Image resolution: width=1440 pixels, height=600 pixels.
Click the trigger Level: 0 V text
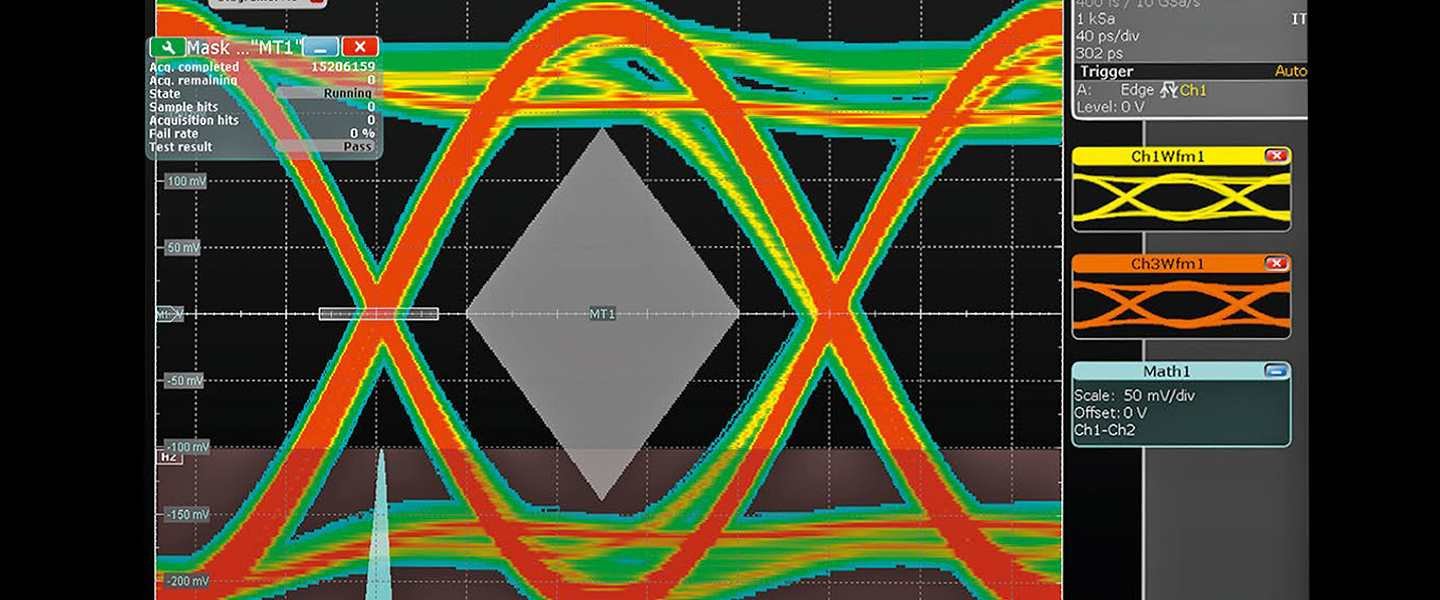point(1110,107)
